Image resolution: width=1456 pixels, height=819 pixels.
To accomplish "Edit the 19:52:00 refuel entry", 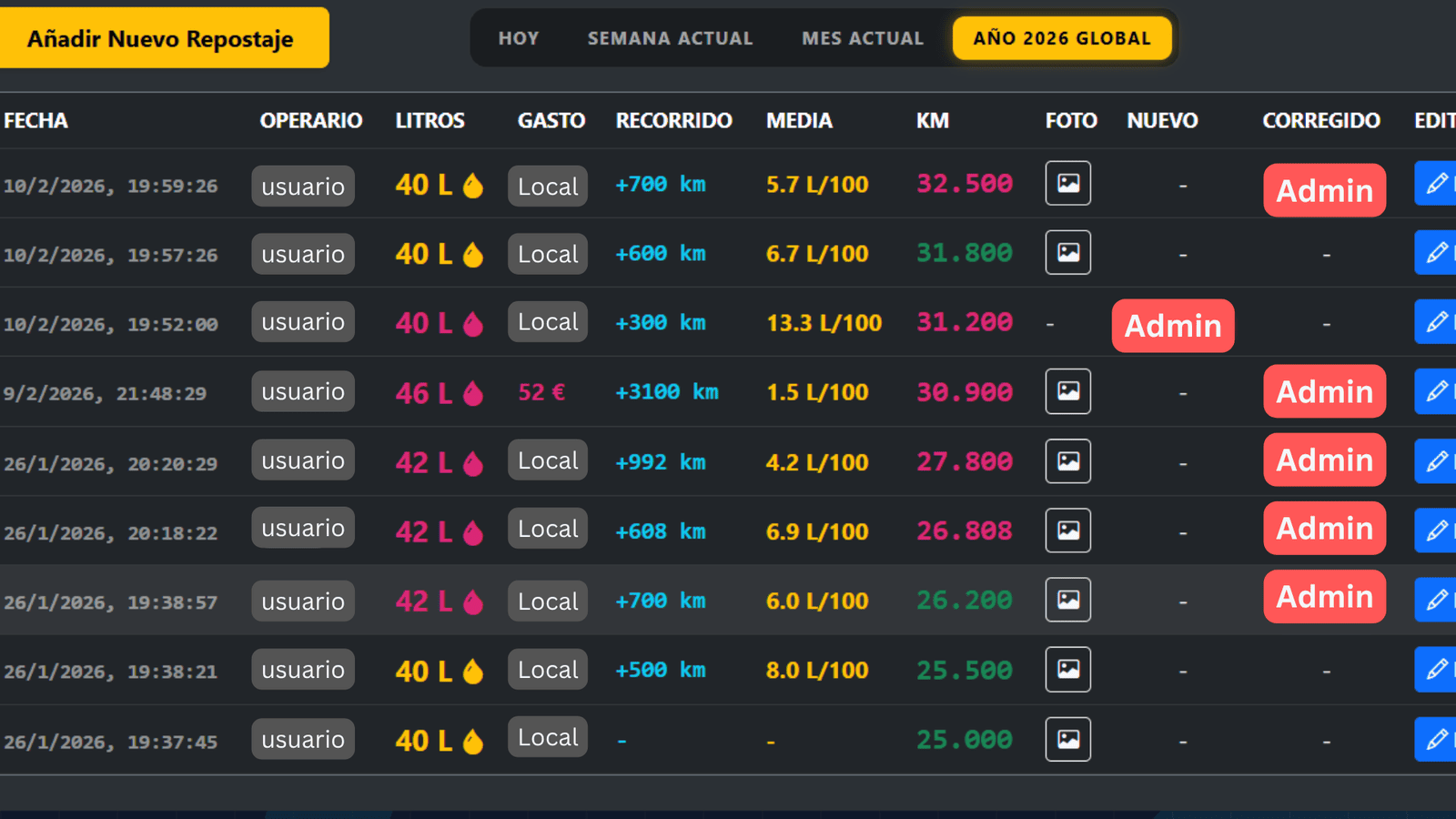I will point(1436,322).
